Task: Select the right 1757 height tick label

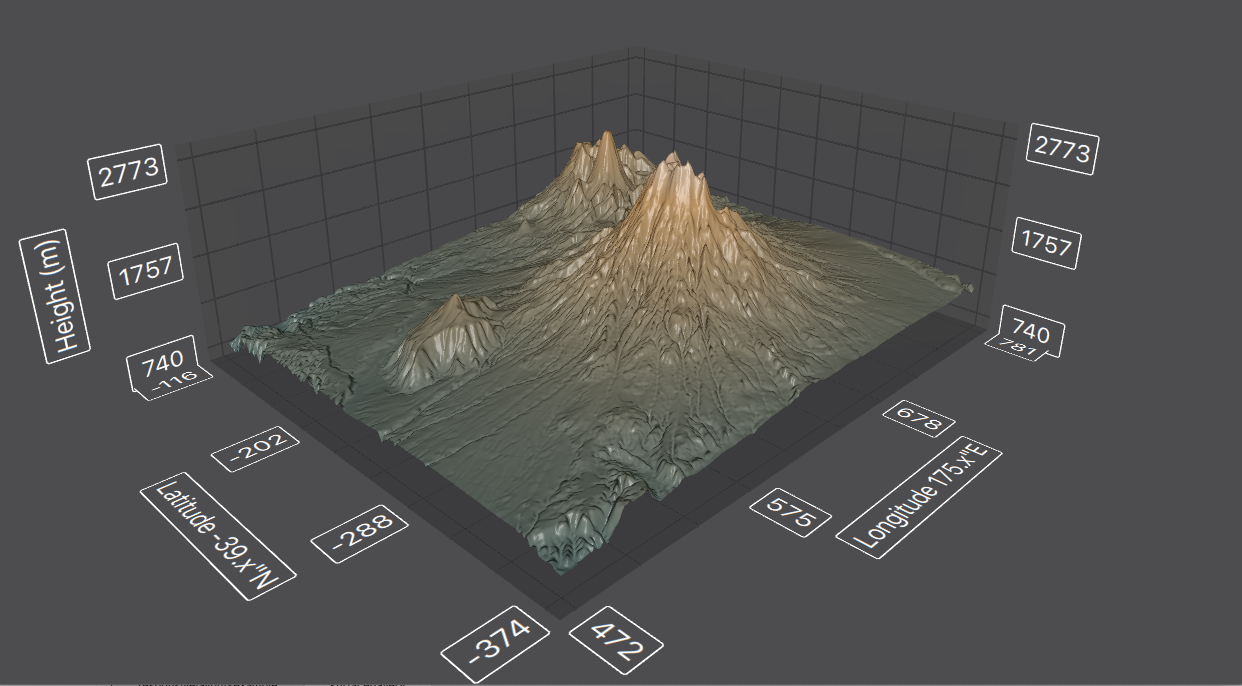Action: (1048, 243)
